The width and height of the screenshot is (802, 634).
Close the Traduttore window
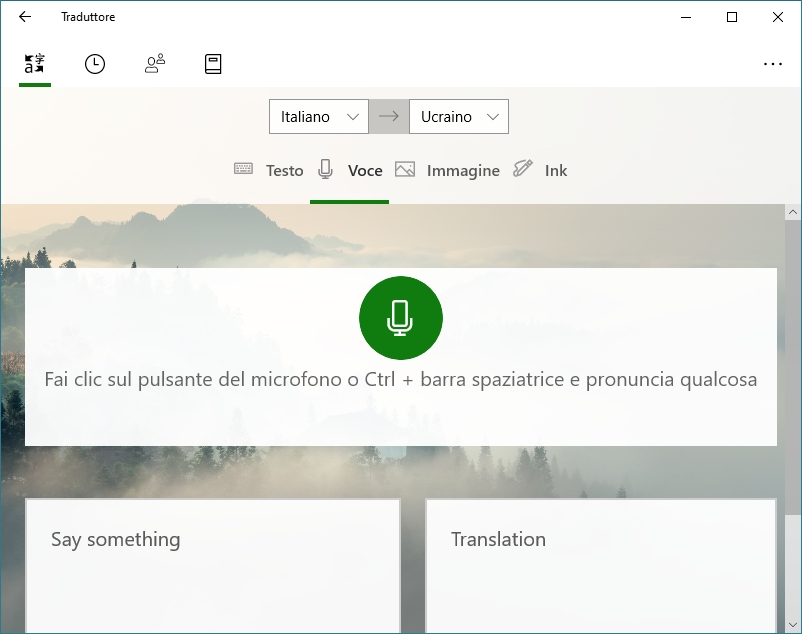tap(777, 17)
